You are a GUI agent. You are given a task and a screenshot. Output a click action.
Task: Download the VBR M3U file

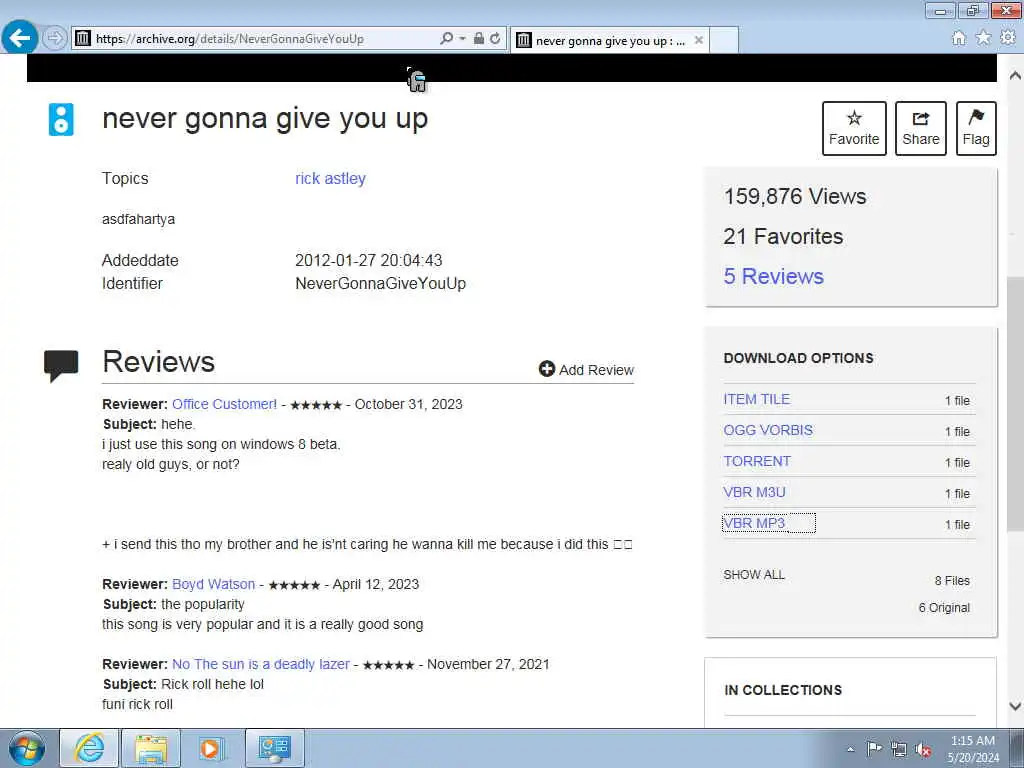coord(754,492)
